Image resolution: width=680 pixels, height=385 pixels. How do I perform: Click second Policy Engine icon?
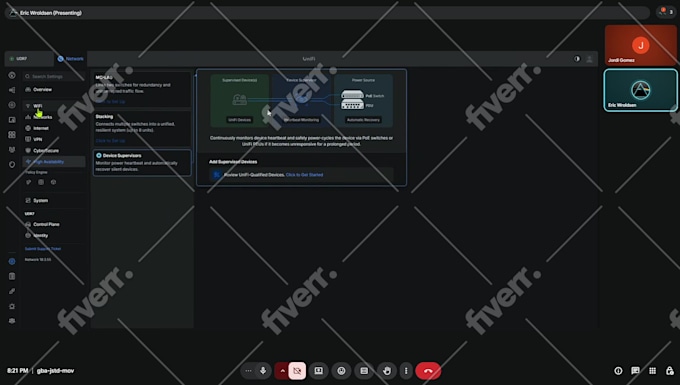pyautogui.click(x=41, y=183)
